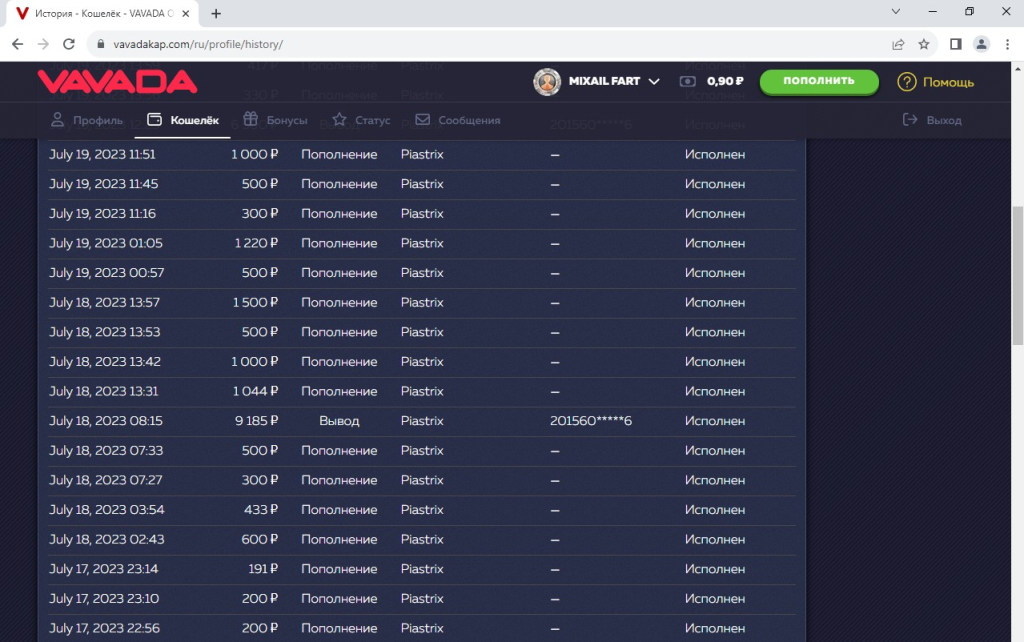Click the date July 19, 2023 00:57
Image resolution: width=1024 pixels, height=642 pixels.
point(106,273)
